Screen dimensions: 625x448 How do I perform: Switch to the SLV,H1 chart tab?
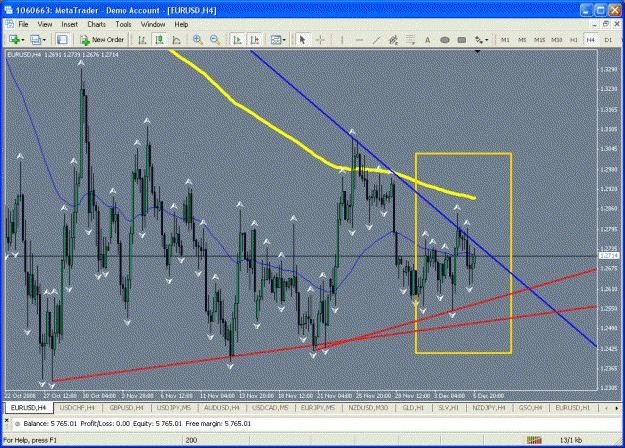point(448,408)
